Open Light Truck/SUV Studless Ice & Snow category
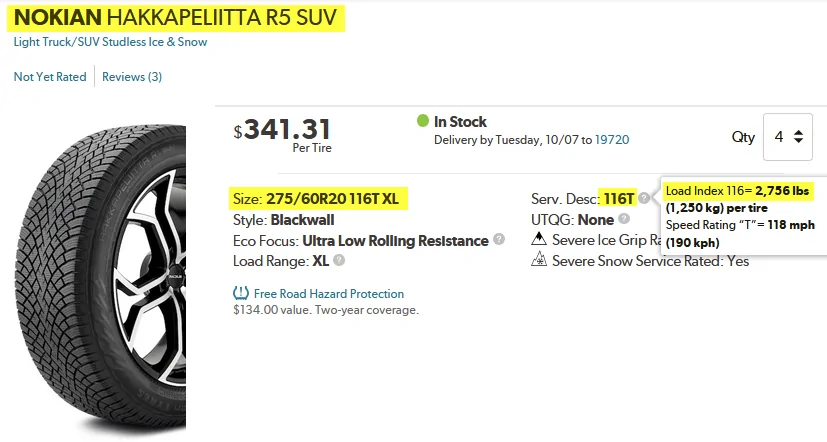This screenshot has width=827, height=442. (110, 42)
